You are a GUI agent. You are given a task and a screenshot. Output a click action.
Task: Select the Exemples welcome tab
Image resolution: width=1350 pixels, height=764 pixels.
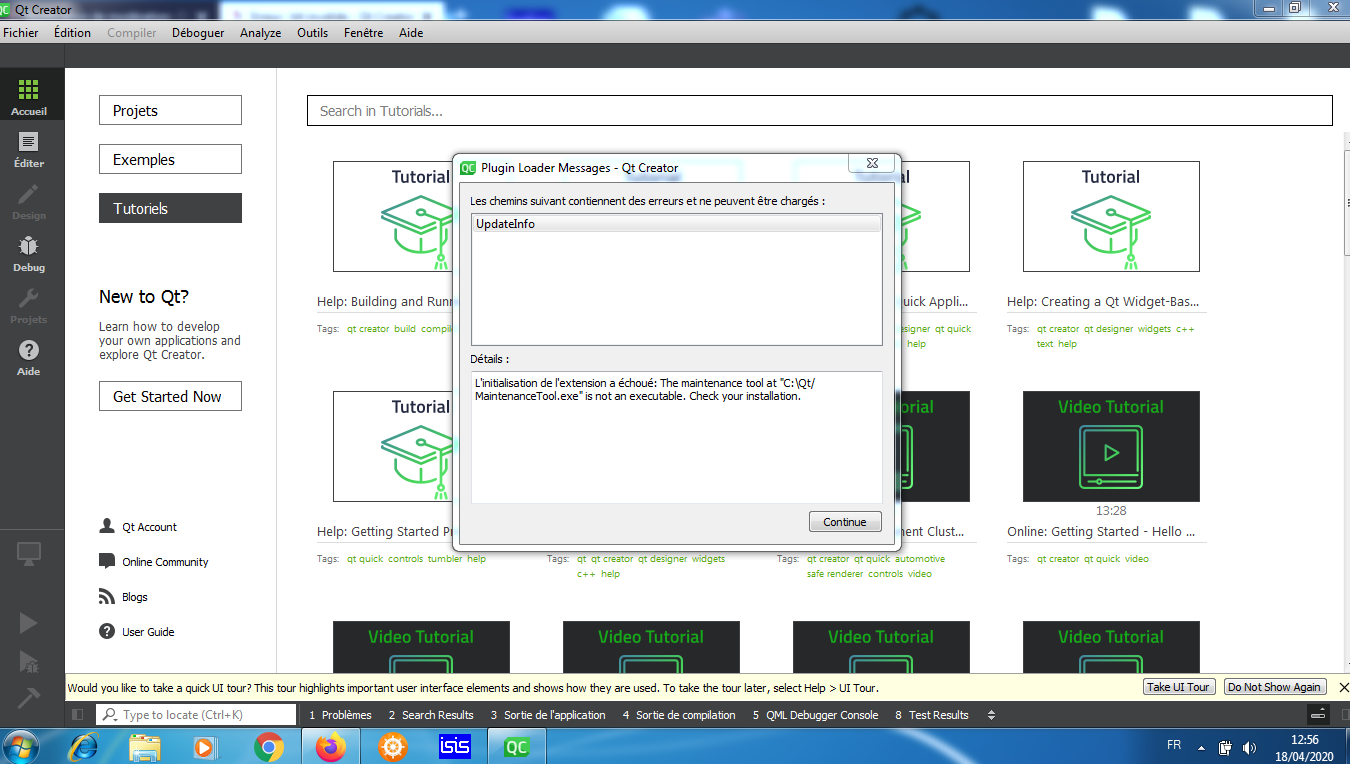170,159
